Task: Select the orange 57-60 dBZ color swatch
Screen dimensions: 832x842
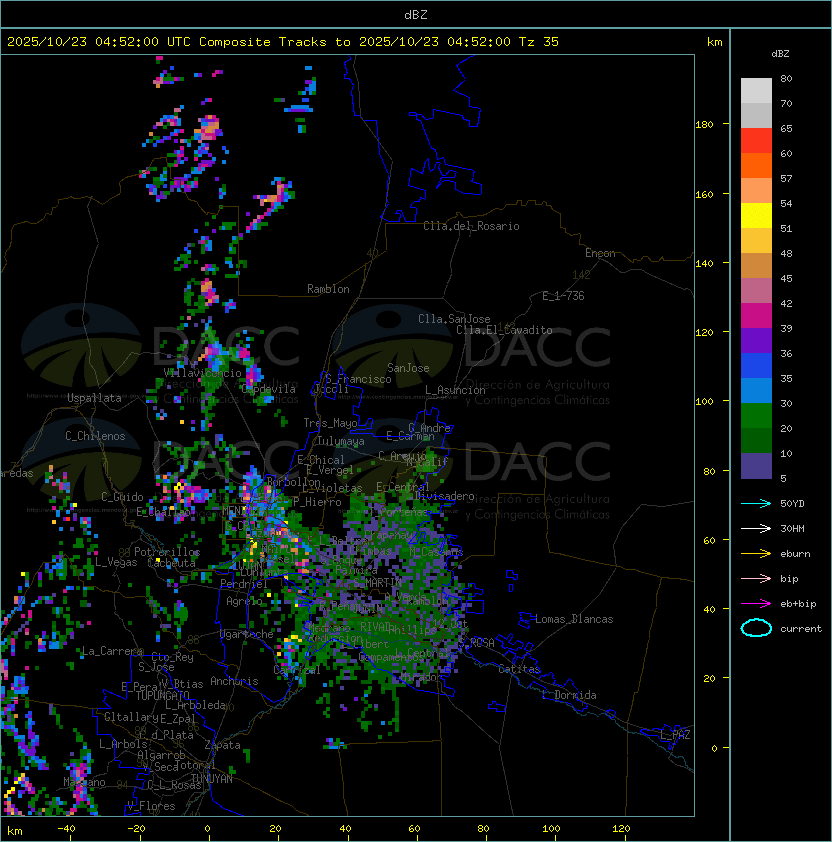Action: point(756,165)
